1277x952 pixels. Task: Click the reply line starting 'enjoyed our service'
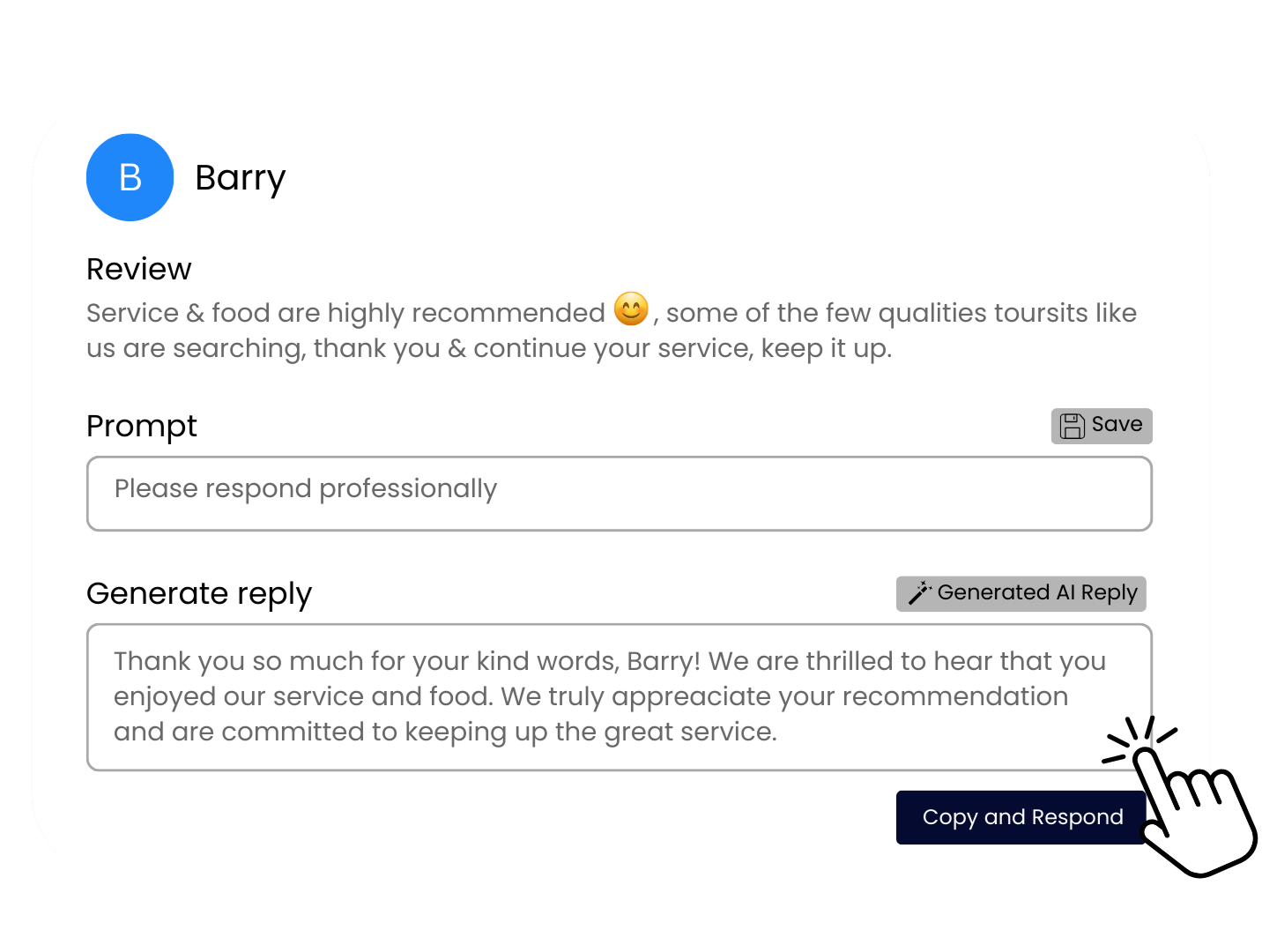[x=590, y=696]
